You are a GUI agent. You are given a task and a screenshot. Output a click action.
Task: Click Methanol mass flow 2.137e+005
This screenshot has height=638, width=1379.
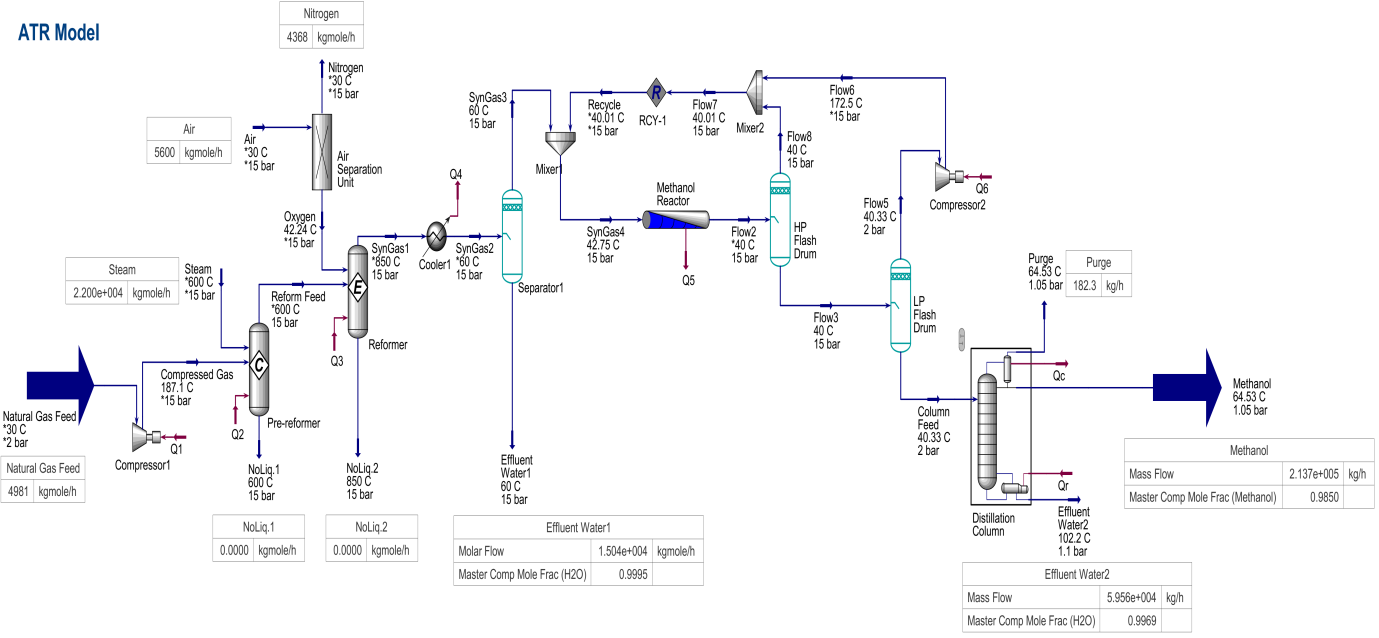1314,474
